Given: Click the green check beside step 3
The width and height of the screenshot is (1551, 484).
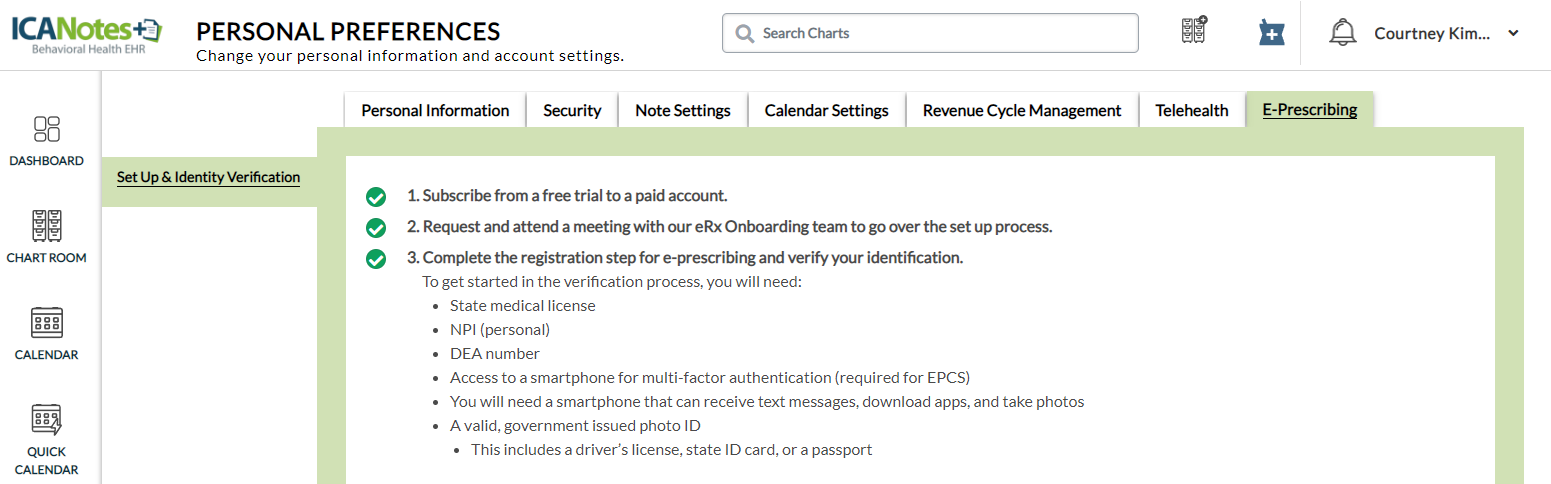Looking at the screenshot, I should point(376,258).
